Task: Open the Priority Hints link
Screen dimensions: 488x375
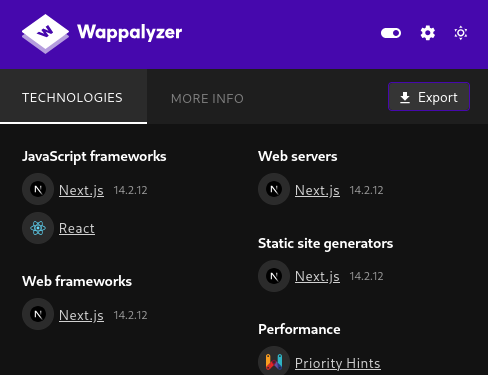Action: click(337, 363)
